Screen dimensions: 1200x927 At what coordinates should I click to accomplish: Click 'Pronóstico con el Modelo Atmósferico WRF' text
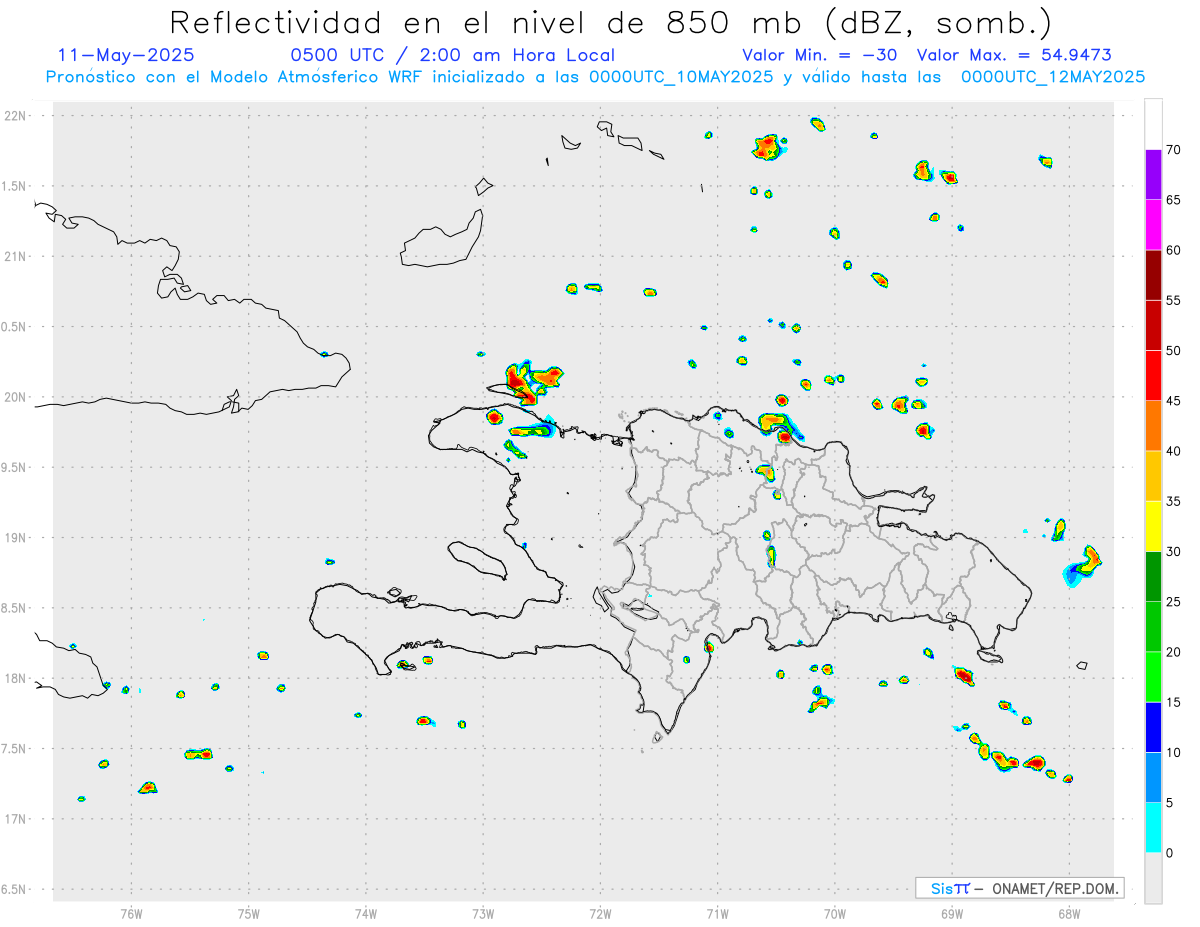pyautogui.click(x=236, y=76)
